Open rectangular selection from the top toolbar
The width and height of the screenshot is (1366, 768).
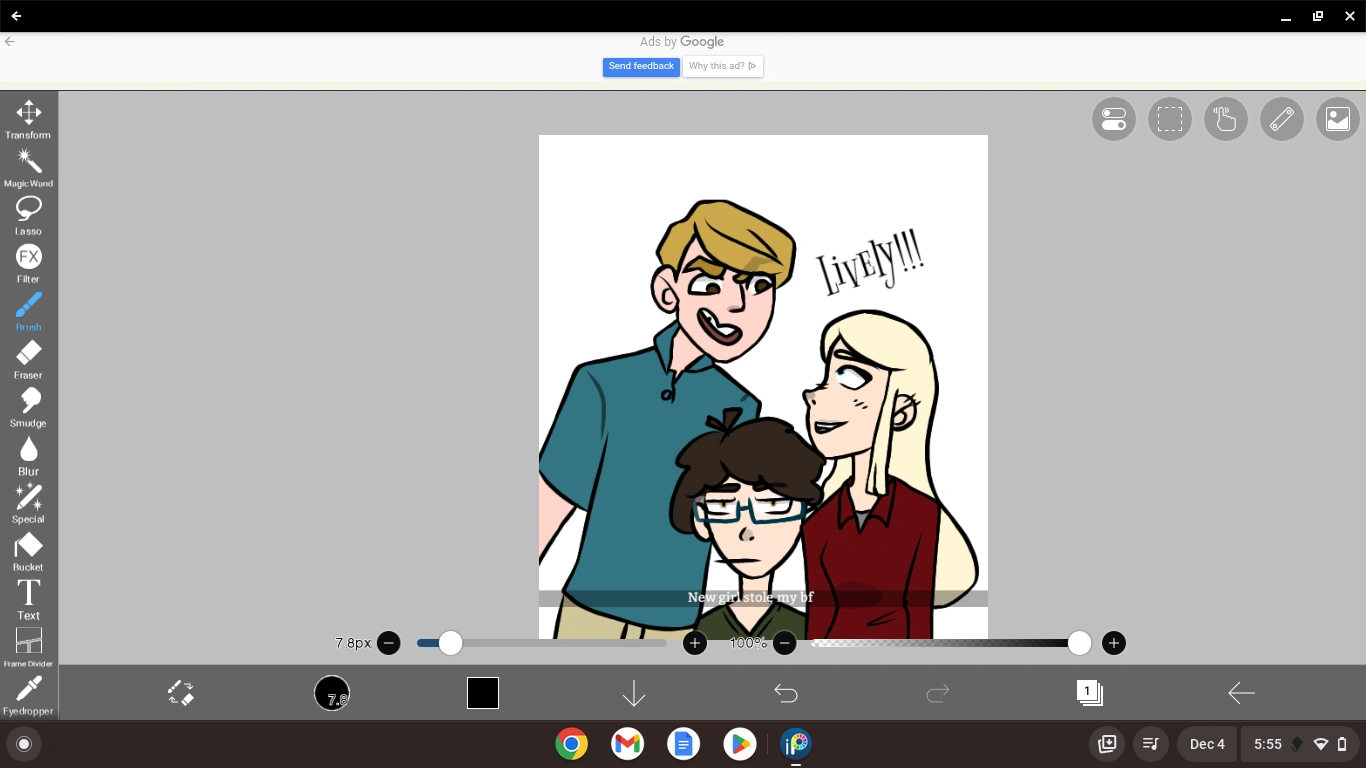click(1169, 119)
